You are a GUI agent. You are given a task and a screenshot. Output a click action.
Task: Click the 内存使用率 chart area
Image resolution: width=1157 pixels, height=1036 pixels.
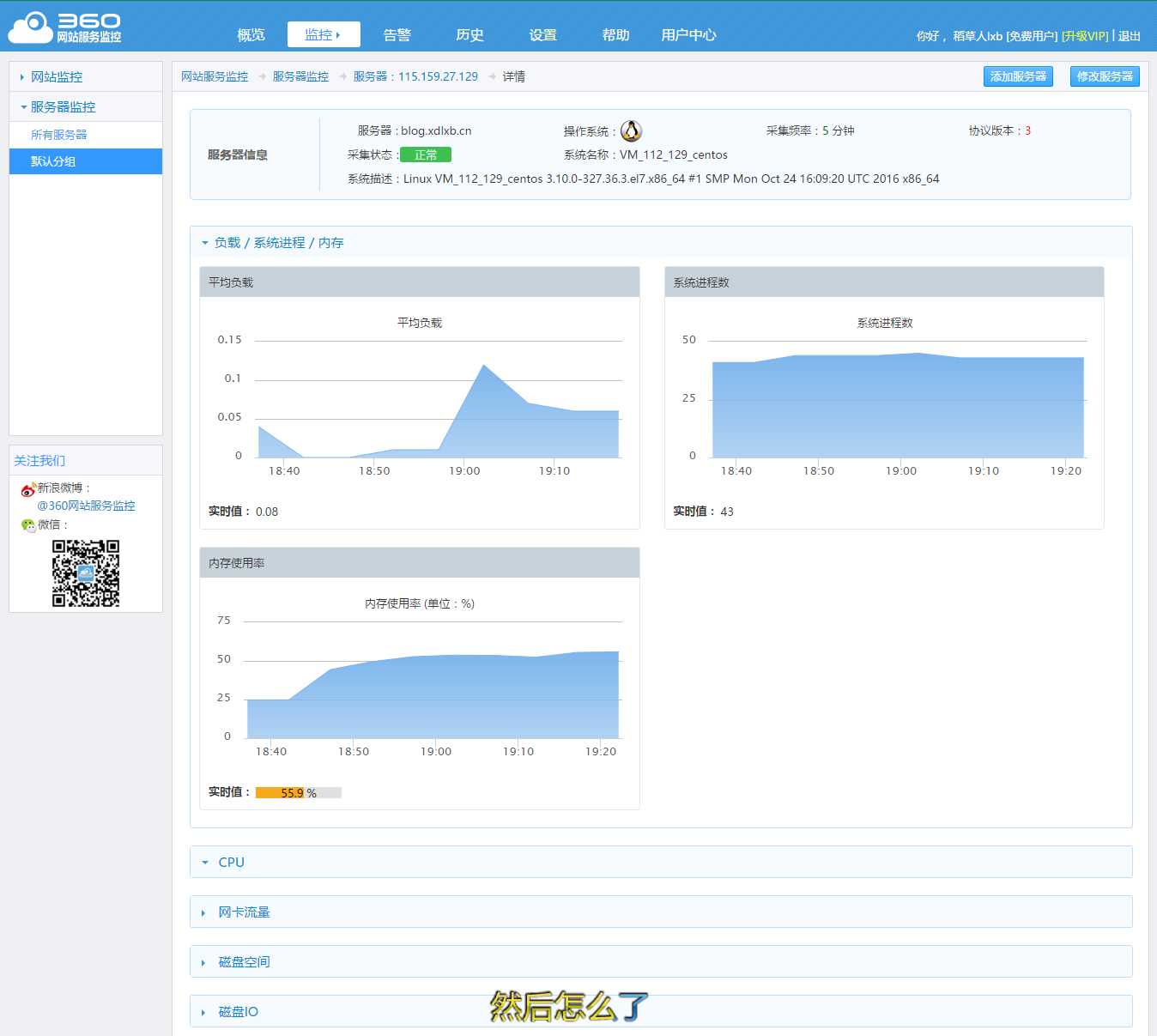pos(433,695)
